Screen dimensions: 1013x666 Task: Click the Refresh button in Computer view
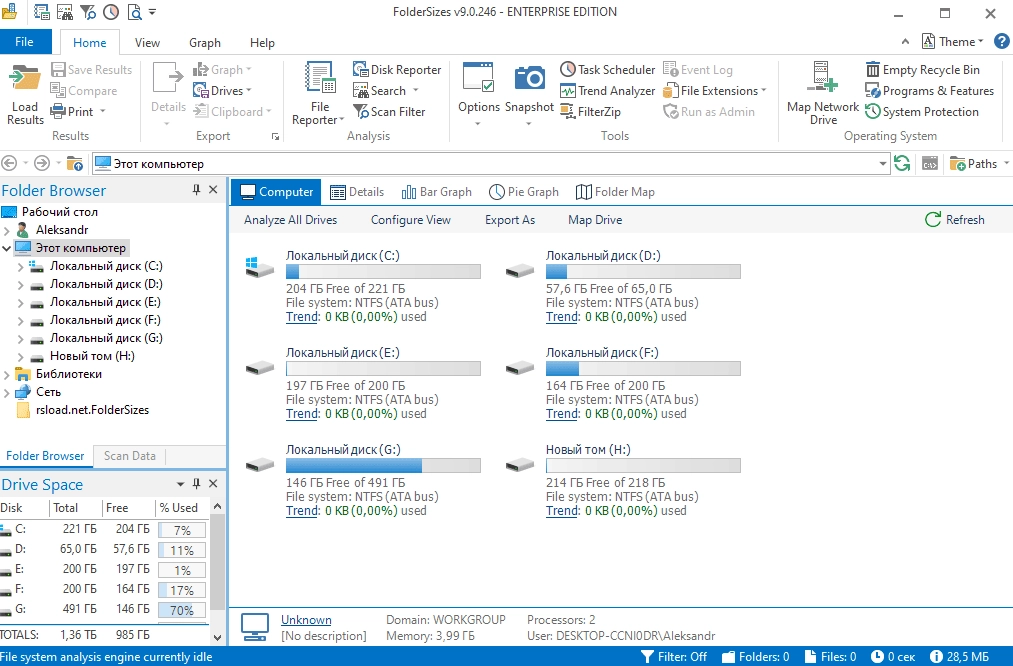tap(955, 220)
